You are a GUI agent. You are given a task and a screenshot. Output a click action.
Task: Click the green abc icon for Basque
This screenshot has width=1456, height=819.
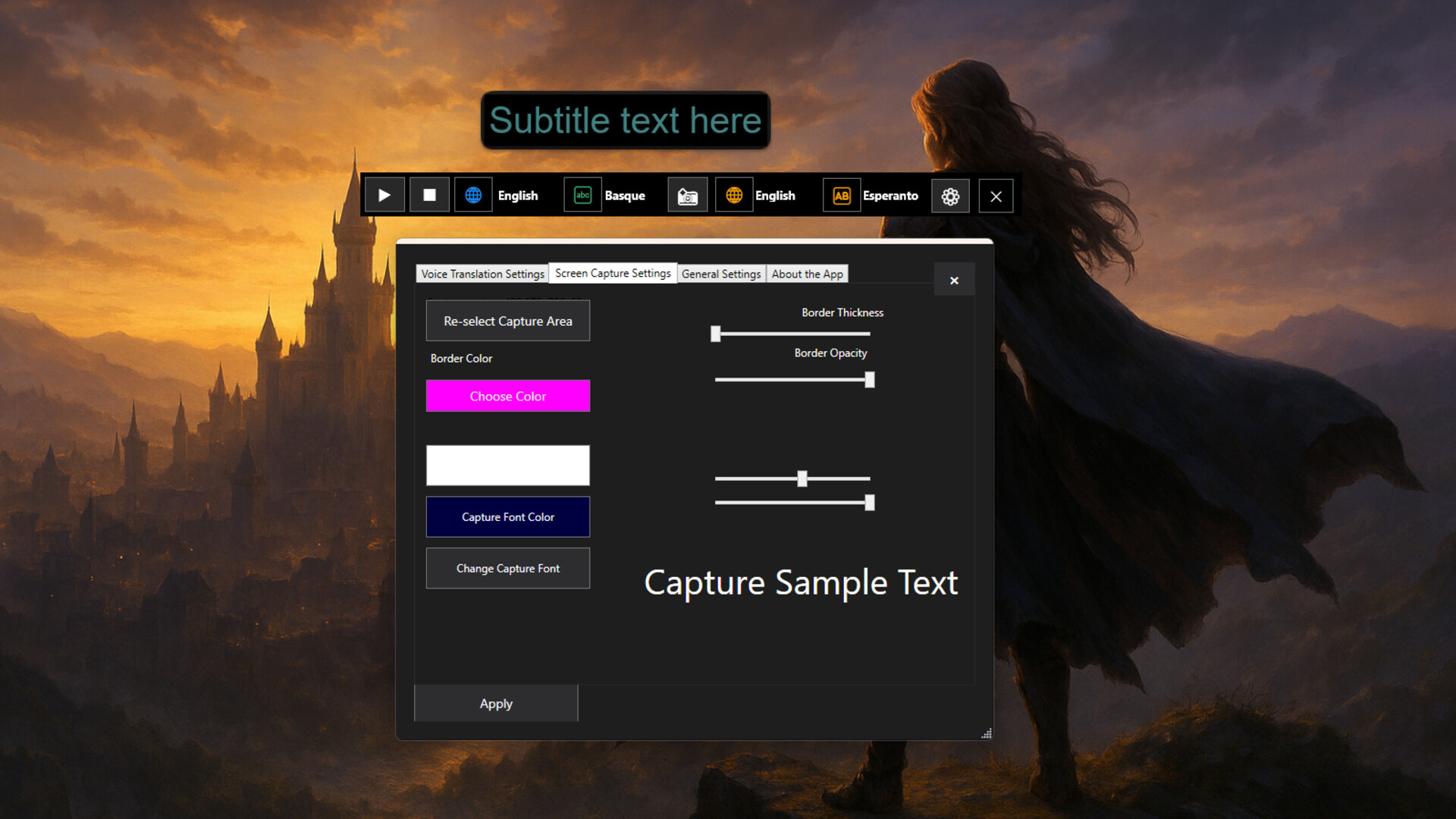coord(582,195)
